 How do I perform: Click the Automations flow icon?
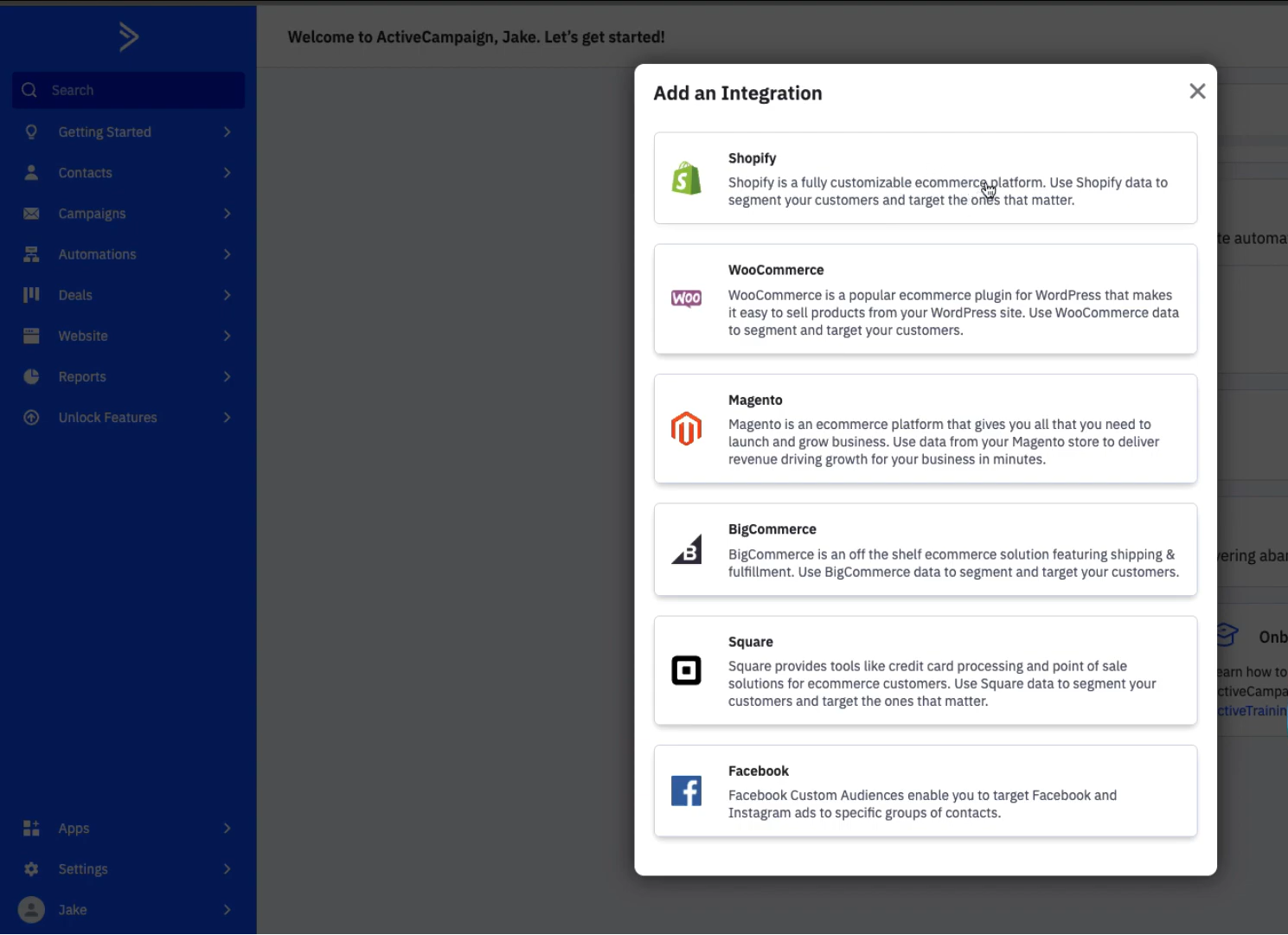(x=31, y=253)
